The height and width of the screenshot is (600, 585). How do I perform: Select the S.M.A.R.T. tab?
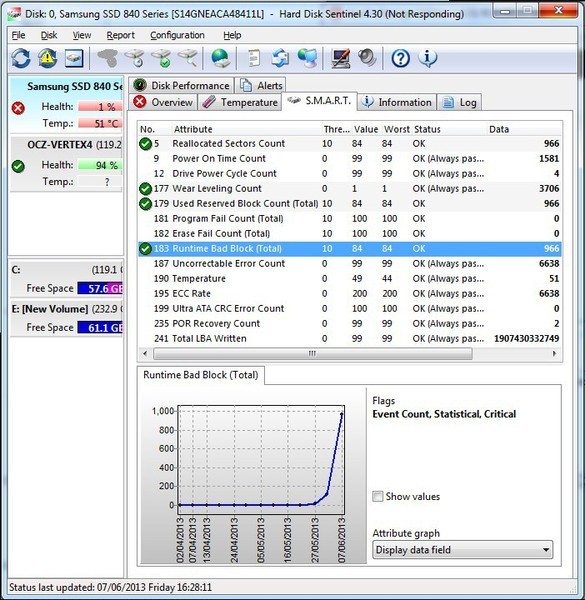point(319,101)
